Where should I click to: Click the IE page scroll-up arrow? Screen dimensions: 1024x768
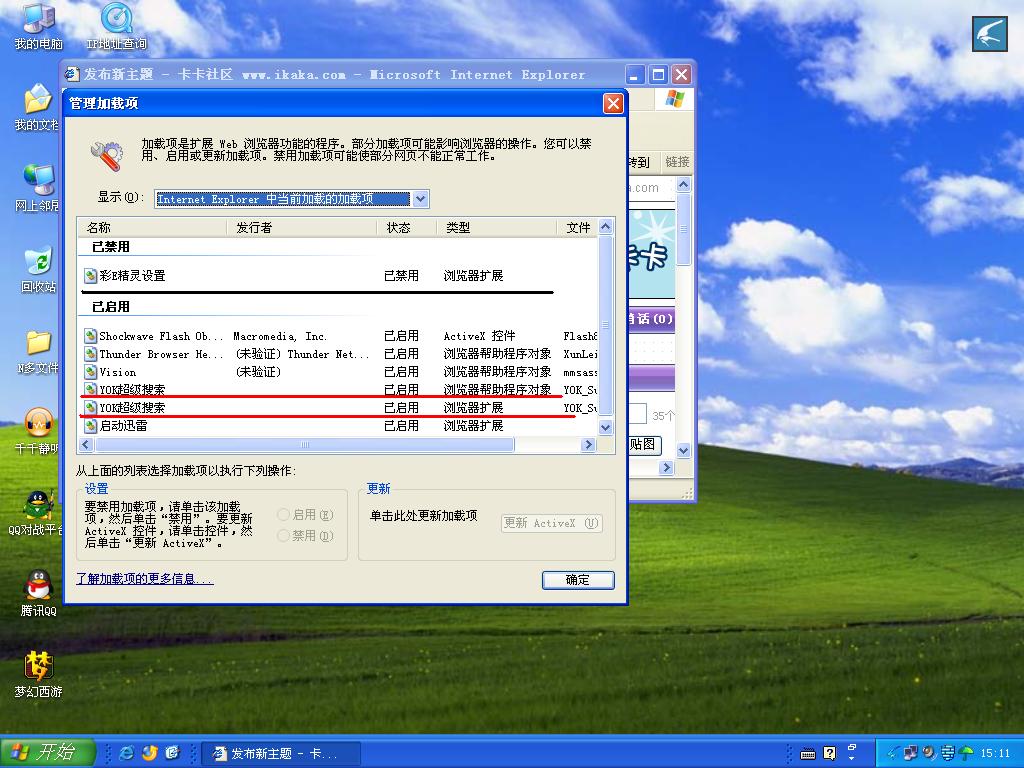coord(684,185)
